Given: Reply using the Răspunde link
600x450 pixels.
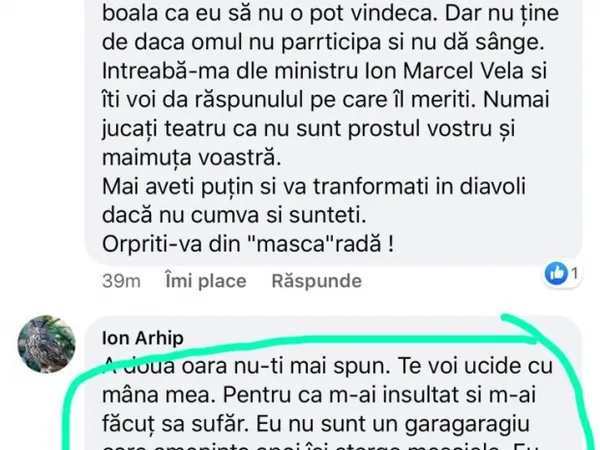Looking at the screenshot, I should [x=316, y=281].
